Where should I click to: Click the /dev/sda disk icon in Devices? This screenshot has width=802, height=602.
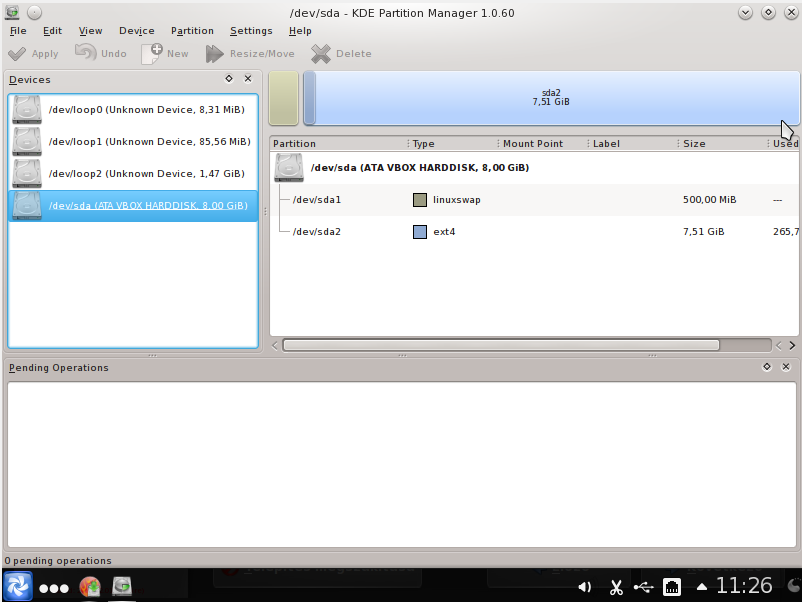pos(27,206)
